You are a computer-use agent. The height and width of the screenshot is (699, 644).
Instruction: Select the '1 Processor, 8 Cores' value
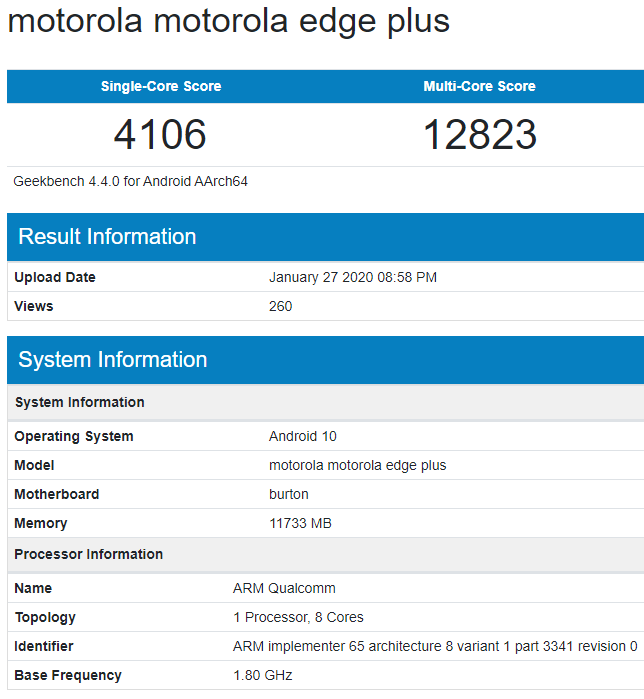point(298,617)
